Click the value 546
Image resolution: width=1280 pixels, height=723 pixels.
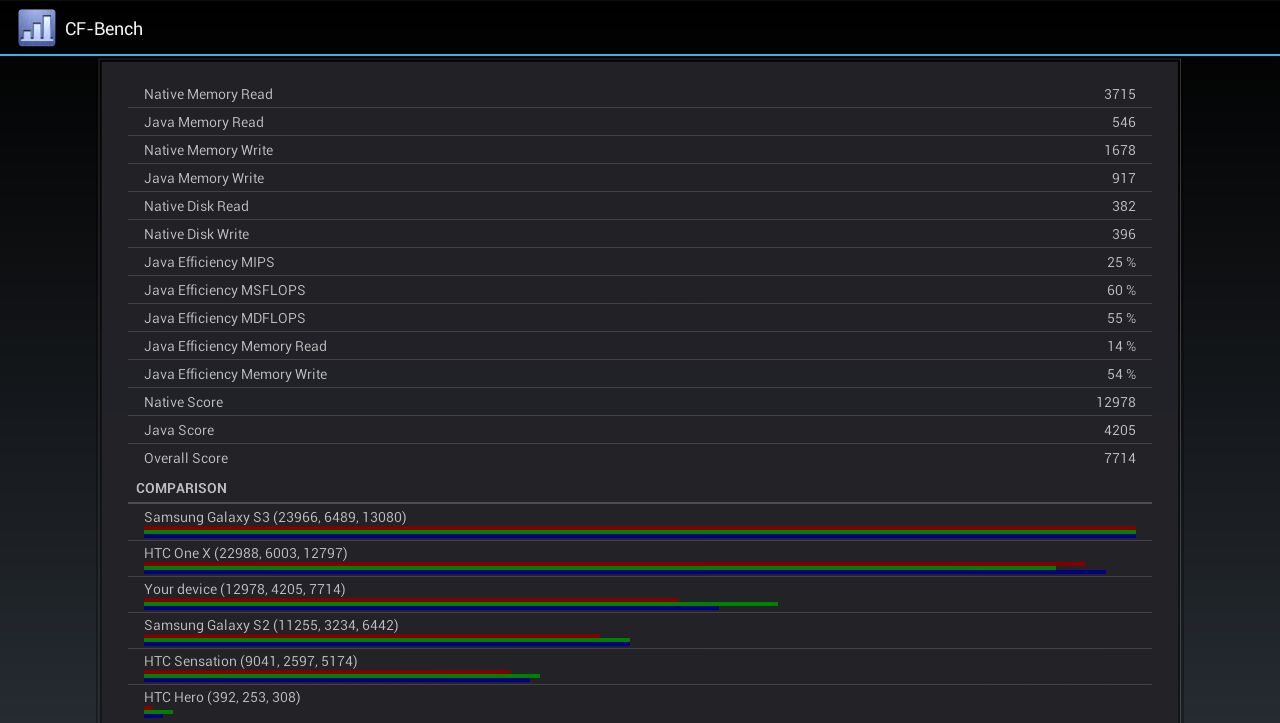tap(1124, 122)
